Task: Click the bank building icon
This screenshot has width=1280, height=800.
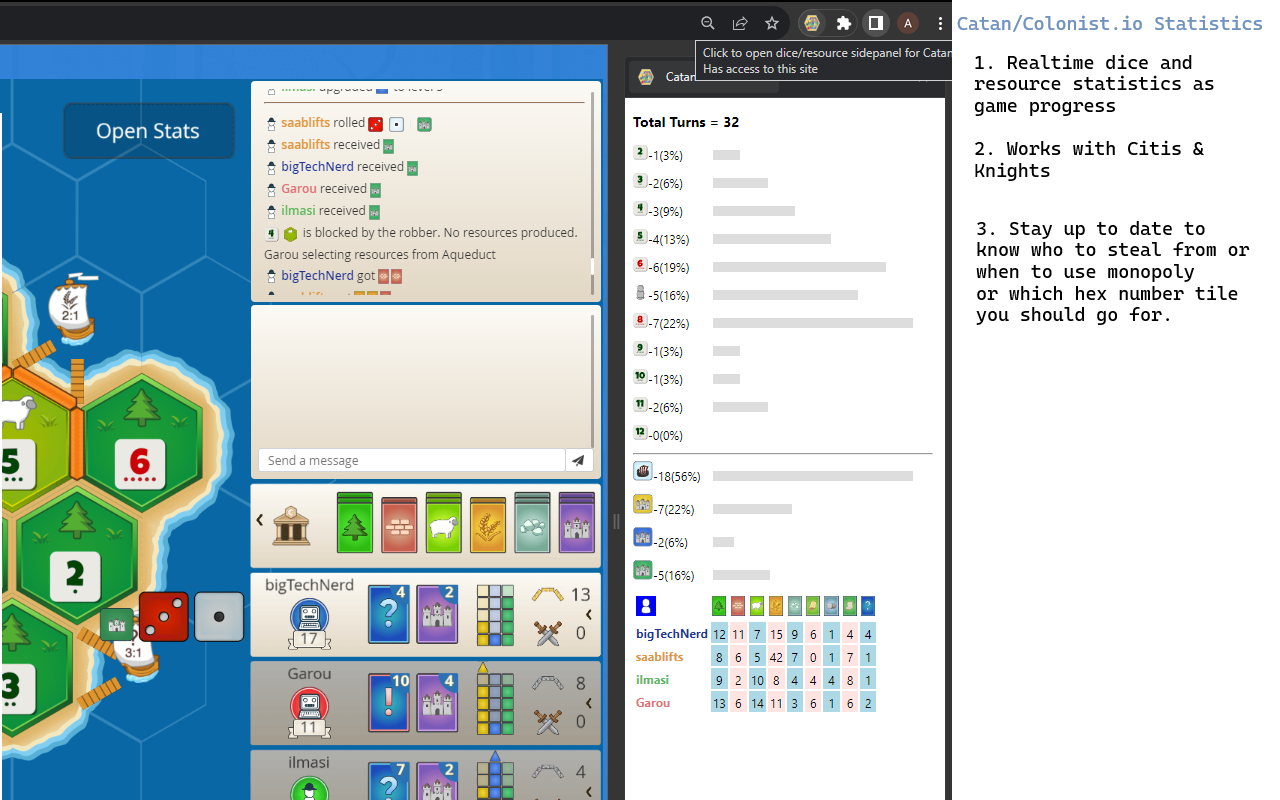Action: 291,524
